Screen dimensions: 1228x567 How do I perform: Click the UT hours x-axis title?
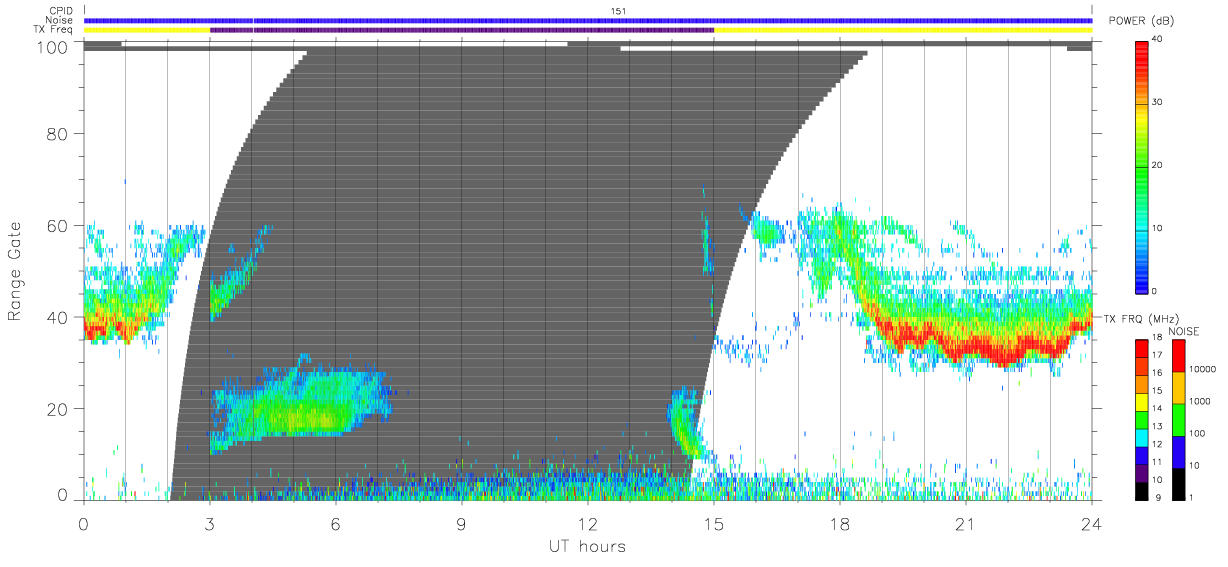point(586,546)
